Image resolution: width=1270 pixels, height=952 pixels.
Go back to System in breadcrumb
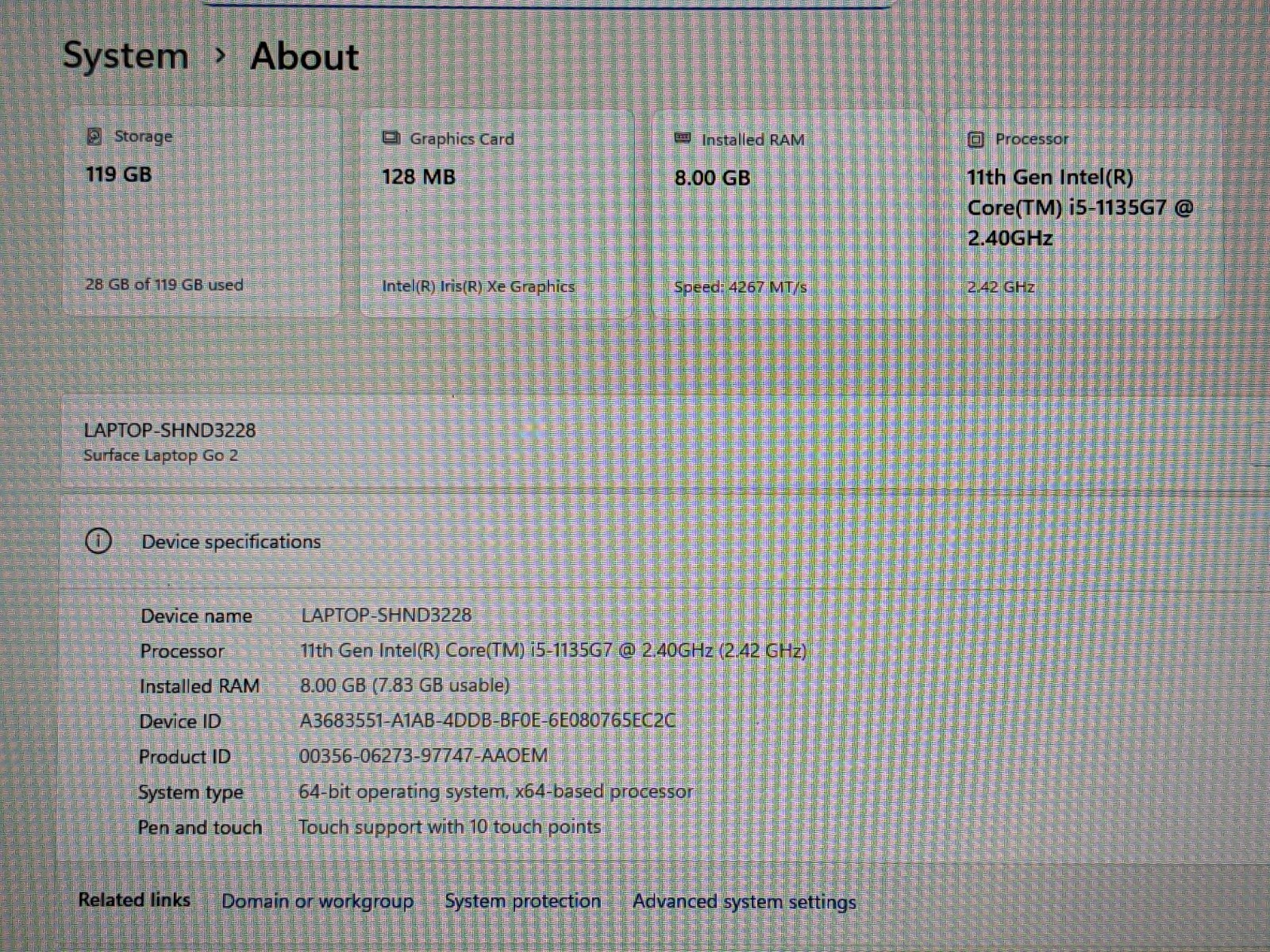tap(125, 56)
